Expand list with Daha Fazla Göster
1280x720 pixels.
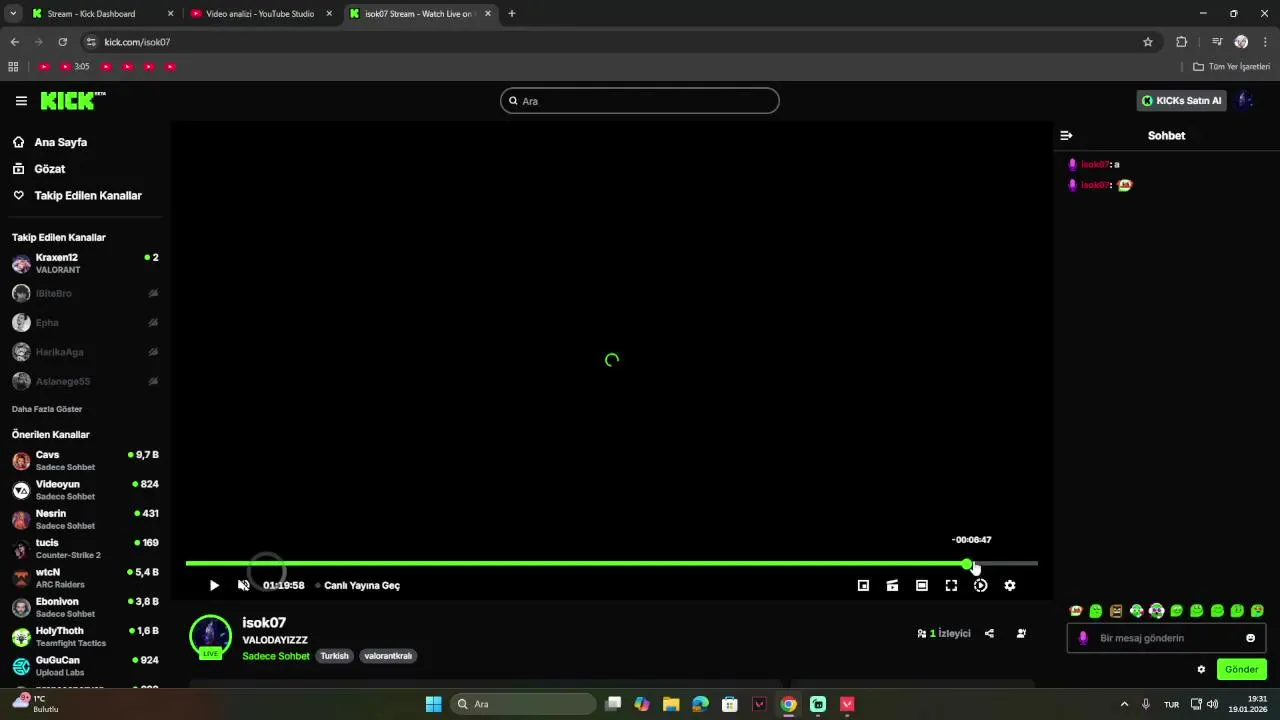47,409
